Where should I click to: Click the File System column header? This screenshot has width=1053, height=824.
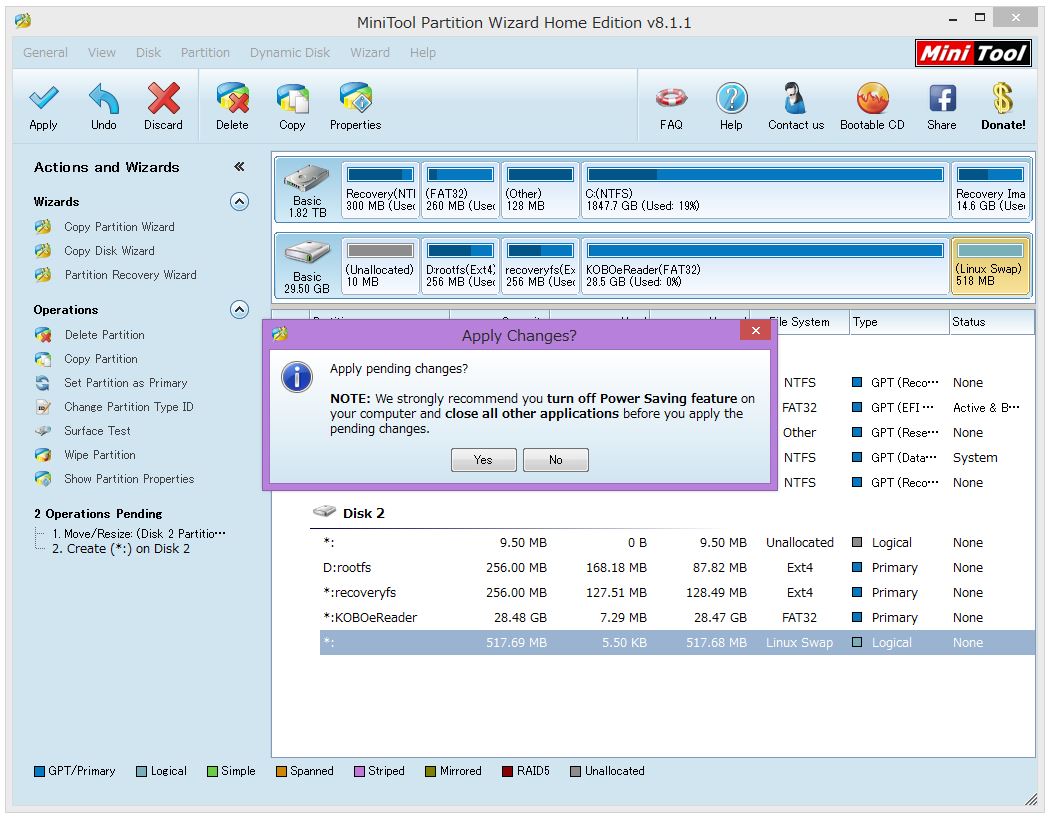(799, 322)
